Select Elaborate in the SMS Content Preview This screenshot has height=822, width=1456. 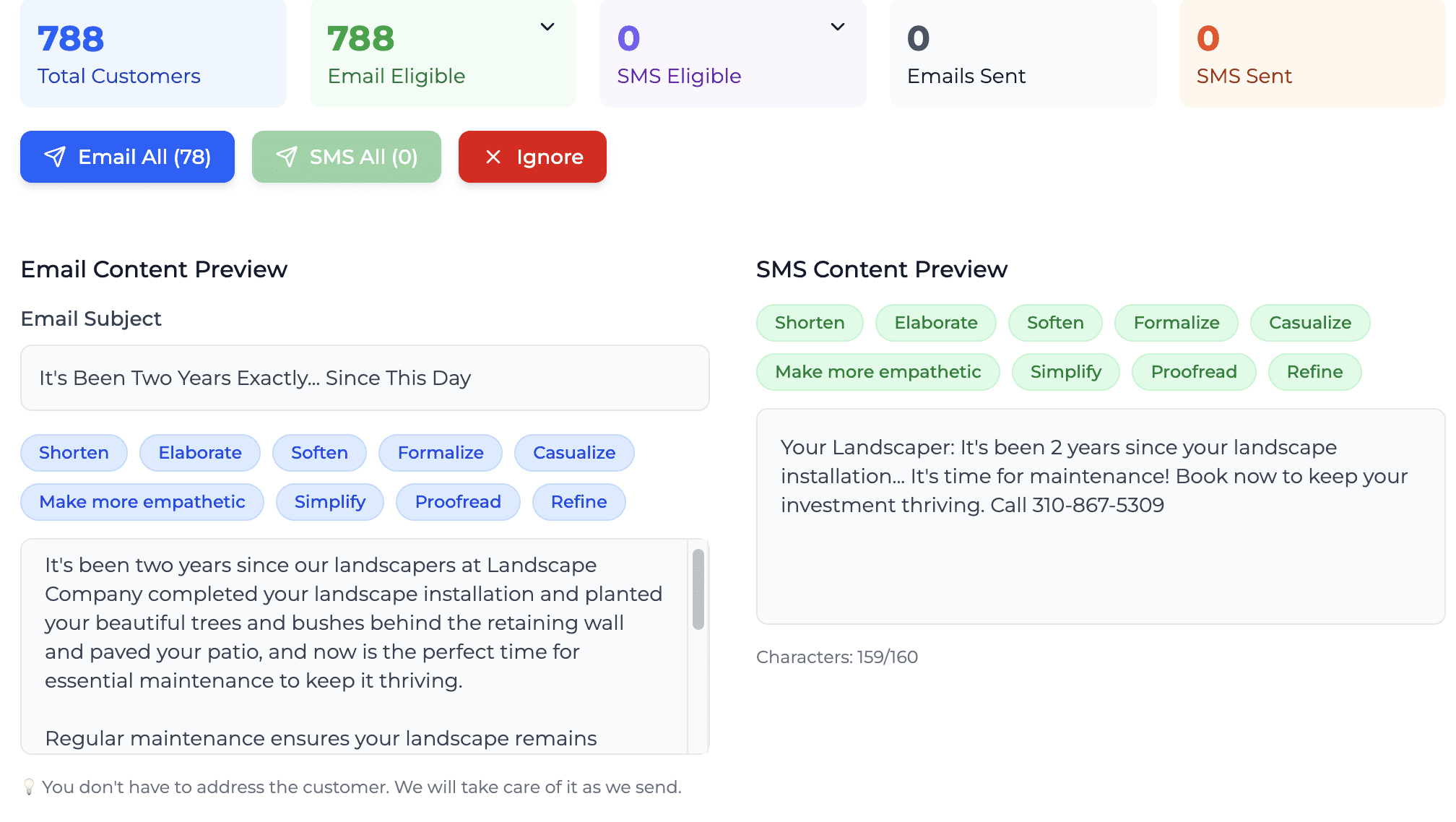tap(935, 323)
